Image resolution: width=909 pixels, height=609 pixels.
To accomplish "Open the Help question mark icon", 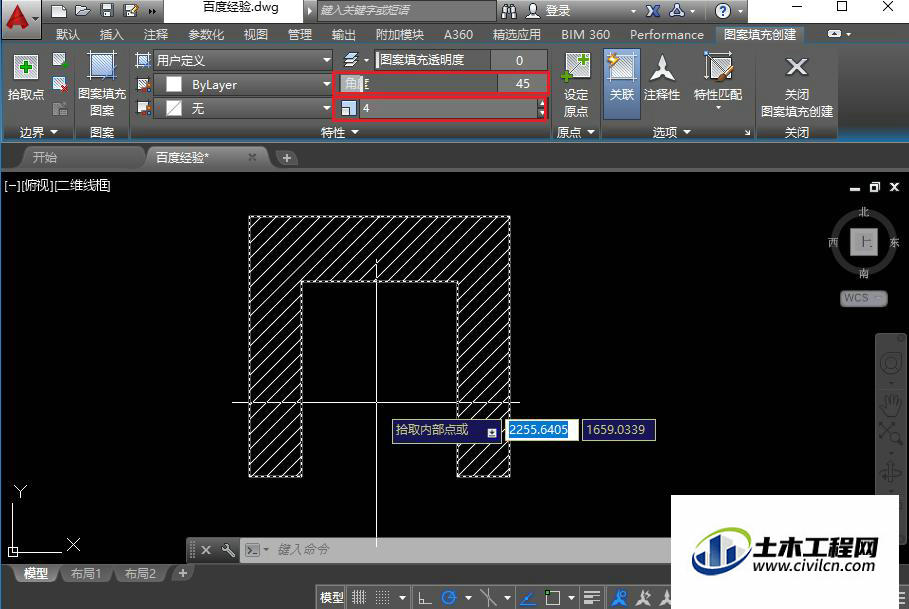I will pyautogui.click(x=722, y=10).
